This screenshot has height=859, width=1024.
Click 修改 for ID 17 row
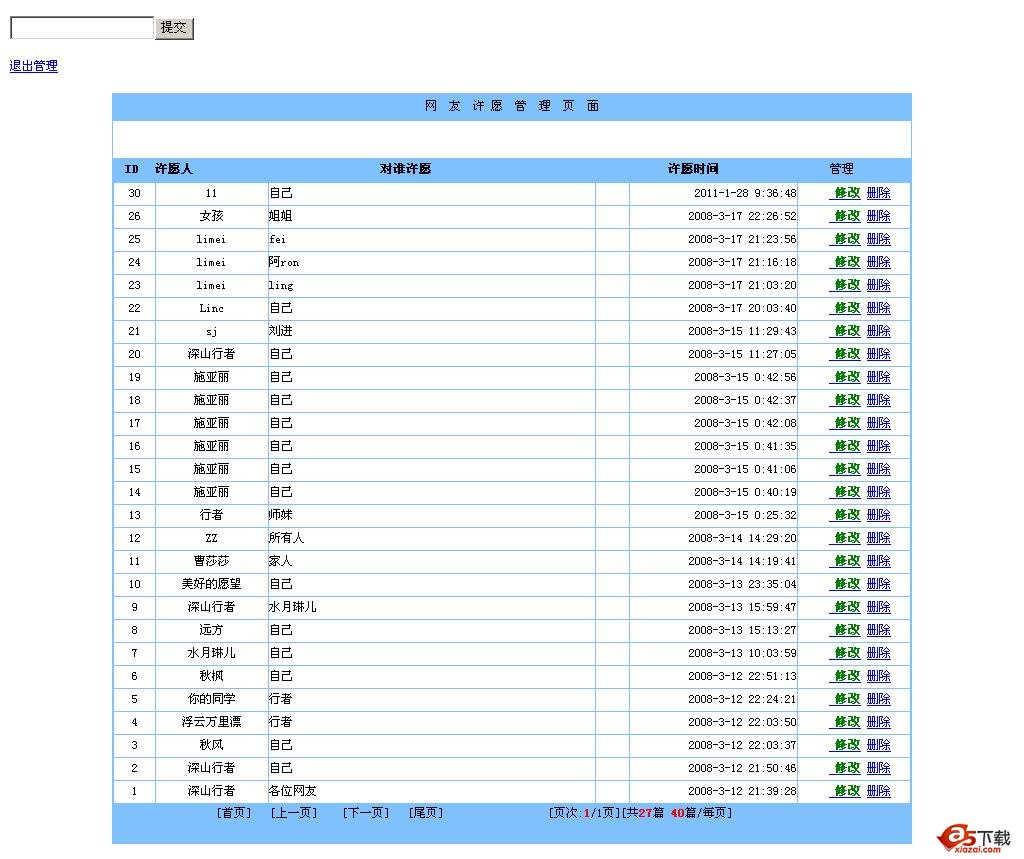pyautogui.click(x=847, y=423)
